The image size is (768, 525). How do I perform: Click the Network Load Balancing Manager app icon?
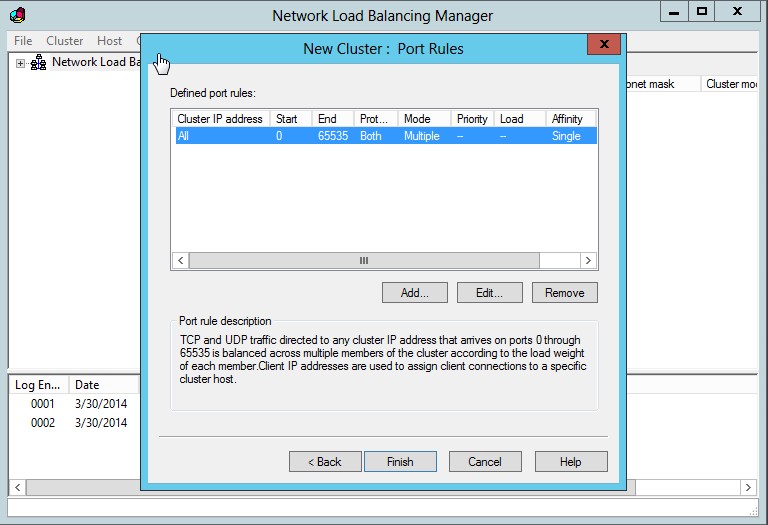(17, 15)
